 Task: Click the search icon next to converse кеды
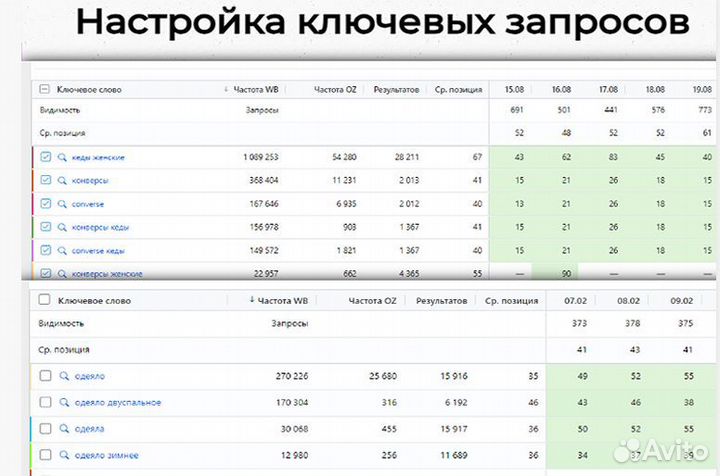coord(62,250)
